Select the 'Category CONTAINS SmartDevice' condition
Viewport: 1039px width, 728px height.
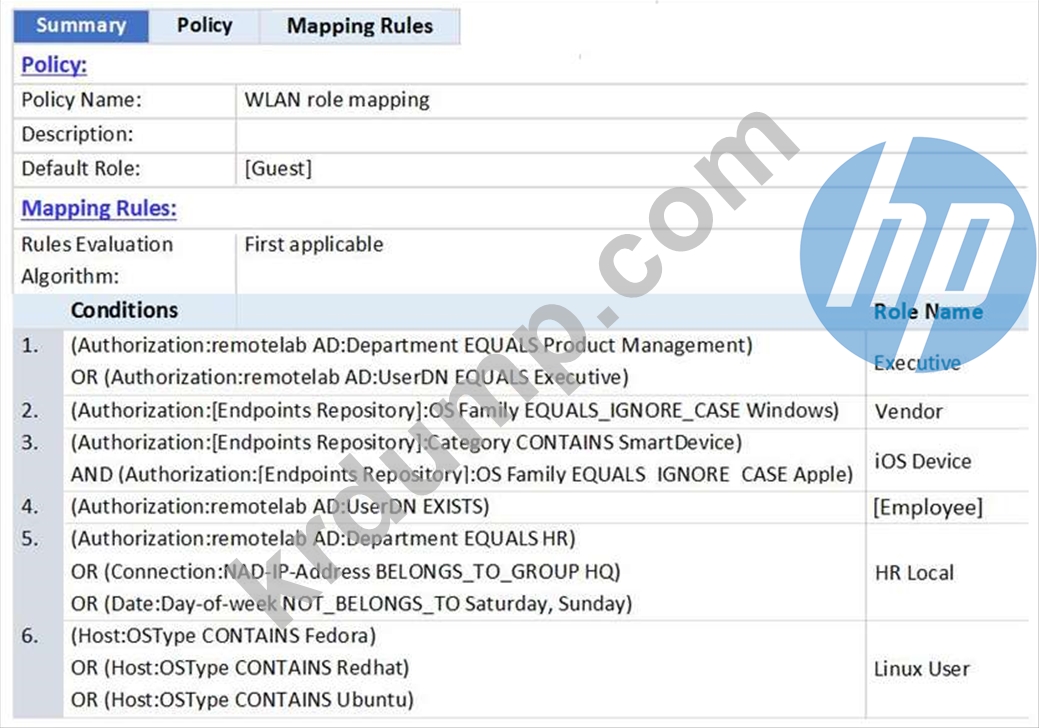406,442
